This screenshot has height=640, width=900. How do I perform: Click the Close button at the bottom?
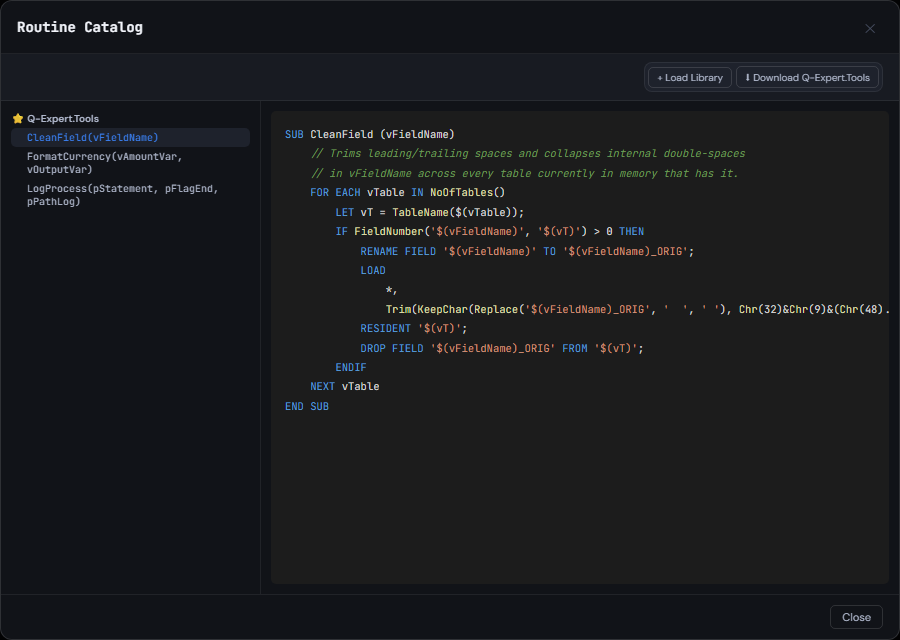(x=856, y=617)
